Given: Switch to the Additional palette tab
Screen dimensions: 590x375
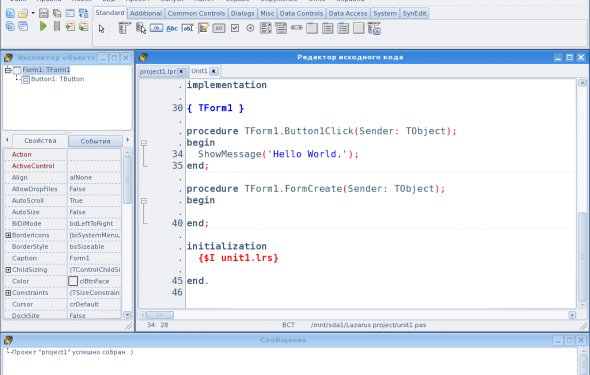Looking at the screenshot, I should coord(146,14).
